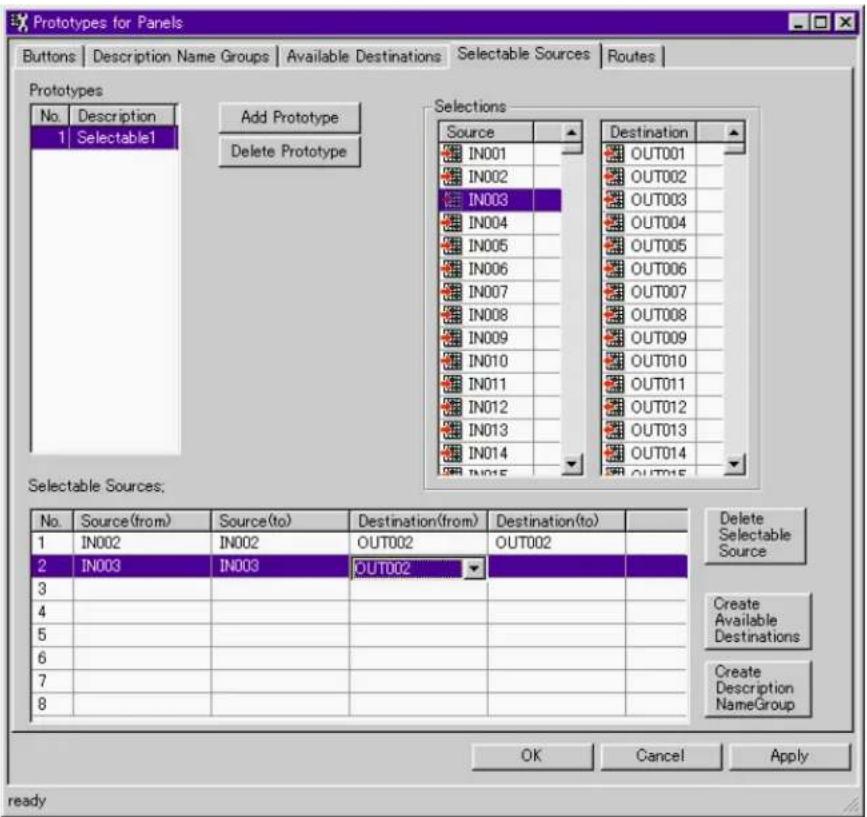The height and width of the screenshot is (817, 867).
Task: Select the Selectable Sources tab
Action: (x=524, y=54)
